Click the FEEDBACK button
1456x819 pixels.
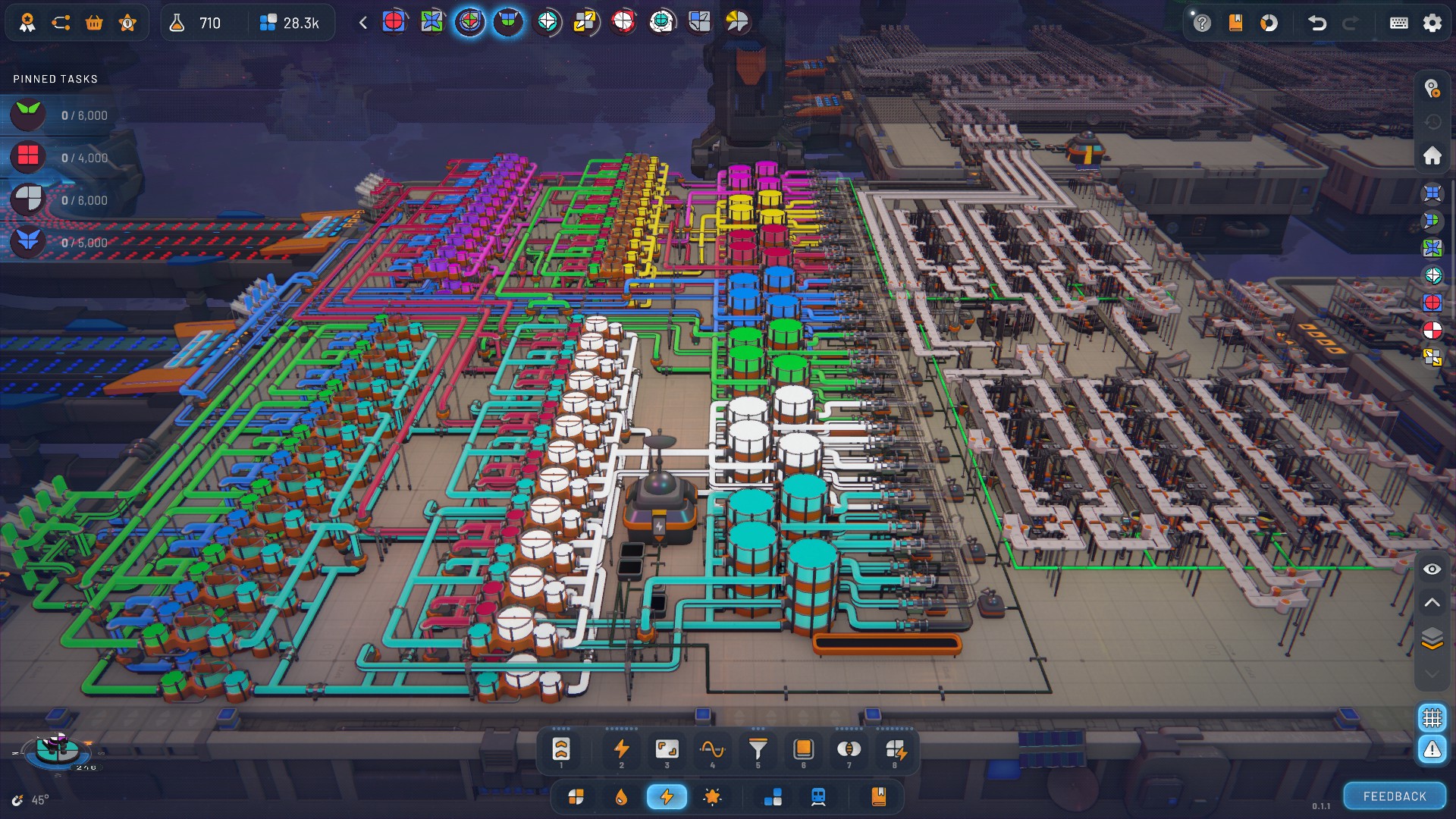[x=1395, y=796]
